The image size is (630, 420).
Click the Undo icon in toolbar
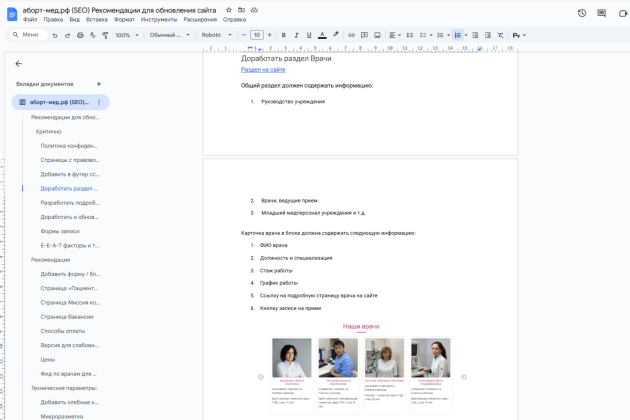(55, 35)
